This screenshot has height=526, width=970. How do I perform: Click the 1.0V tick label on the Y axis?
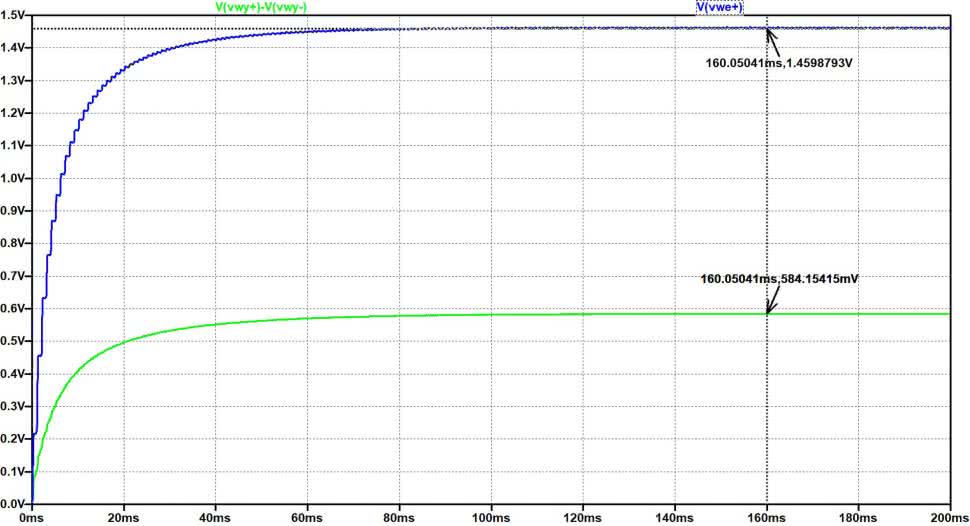pyautogui.click(x=14, y=178)
